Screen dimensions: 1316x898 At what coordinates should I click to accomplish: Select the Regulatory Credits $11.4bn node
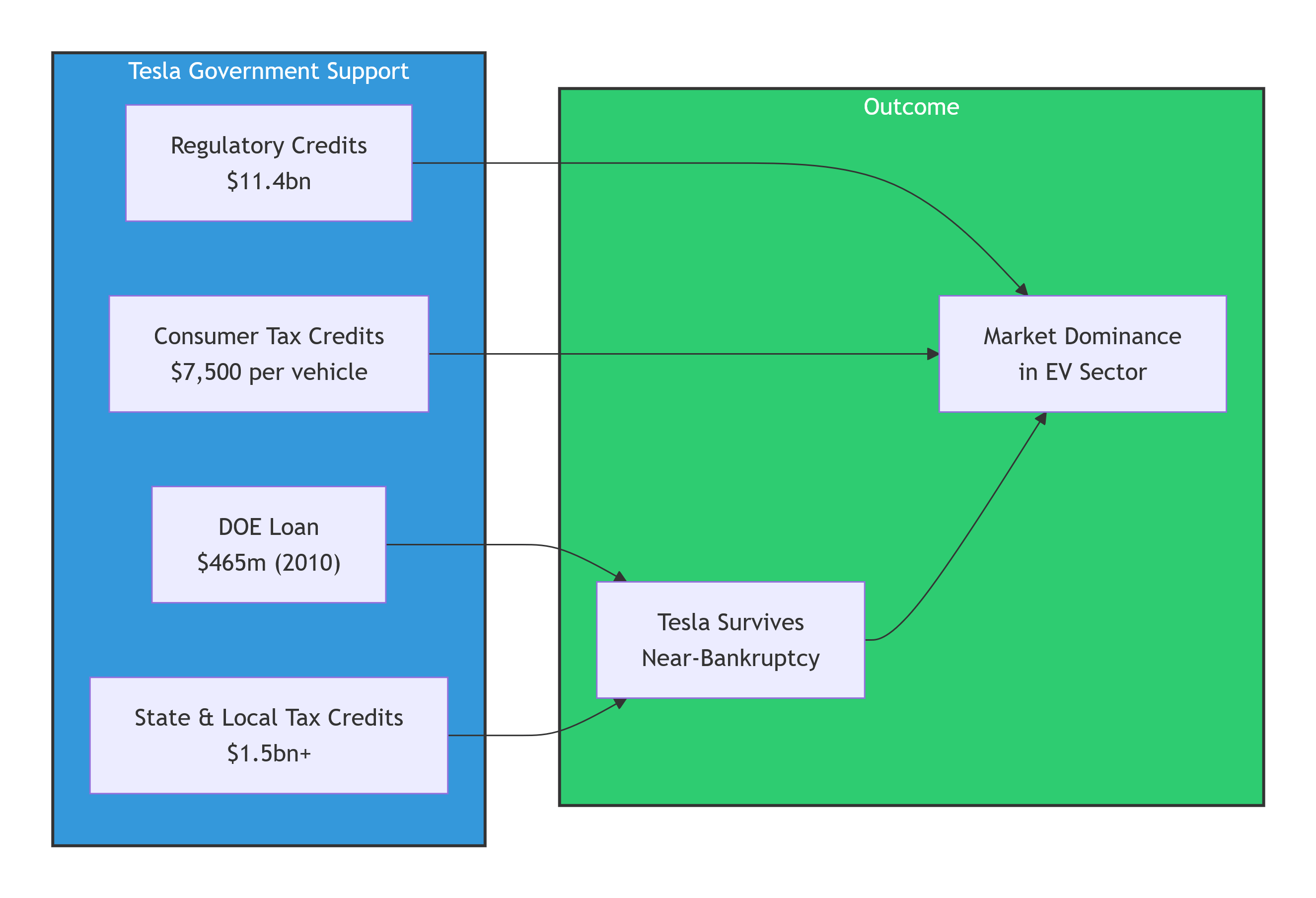[x=268, y=163]
